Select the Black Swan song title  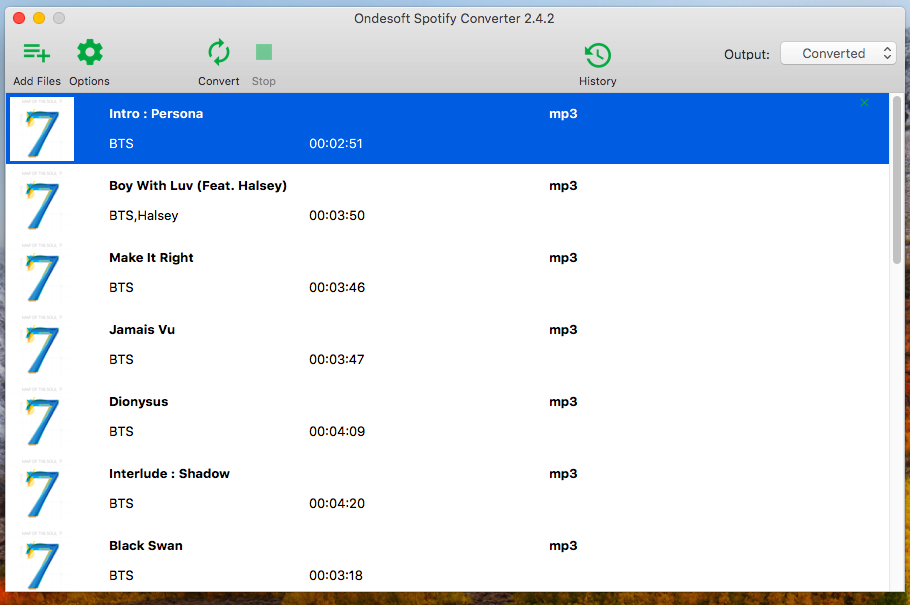146,546
